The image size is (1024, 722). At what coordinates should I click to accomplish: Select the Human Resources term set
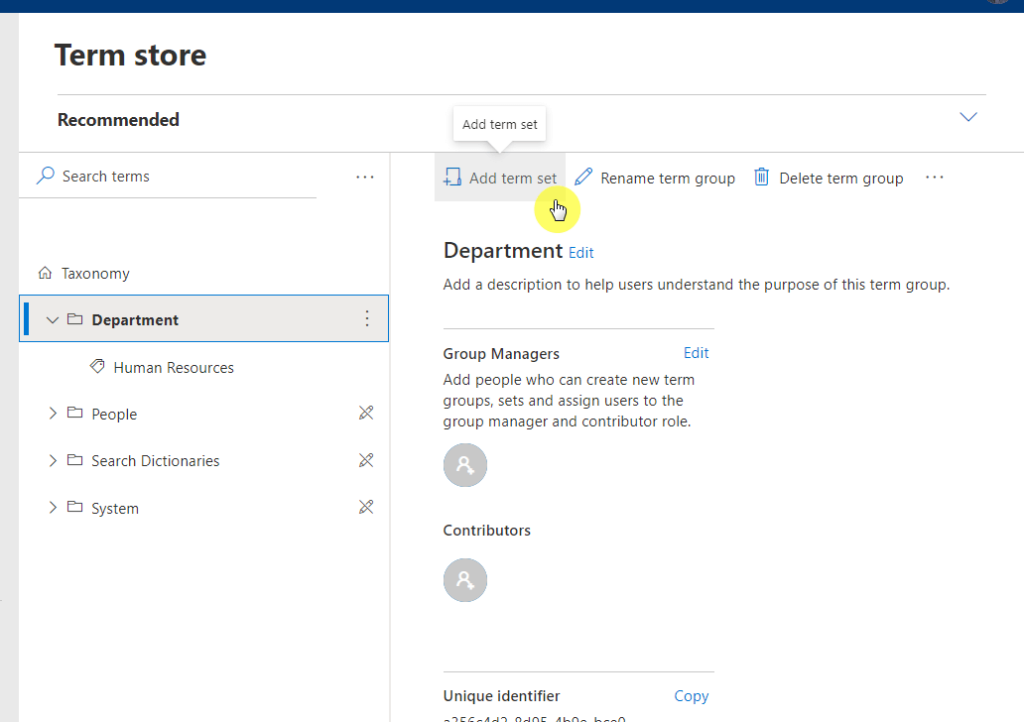[x=174, y=368]
